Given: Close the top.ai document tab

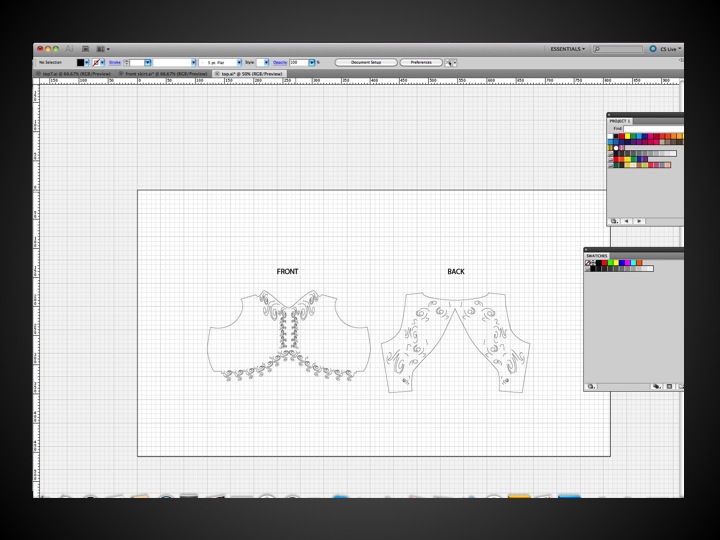Looking at the screenshot, I should 217,73.
